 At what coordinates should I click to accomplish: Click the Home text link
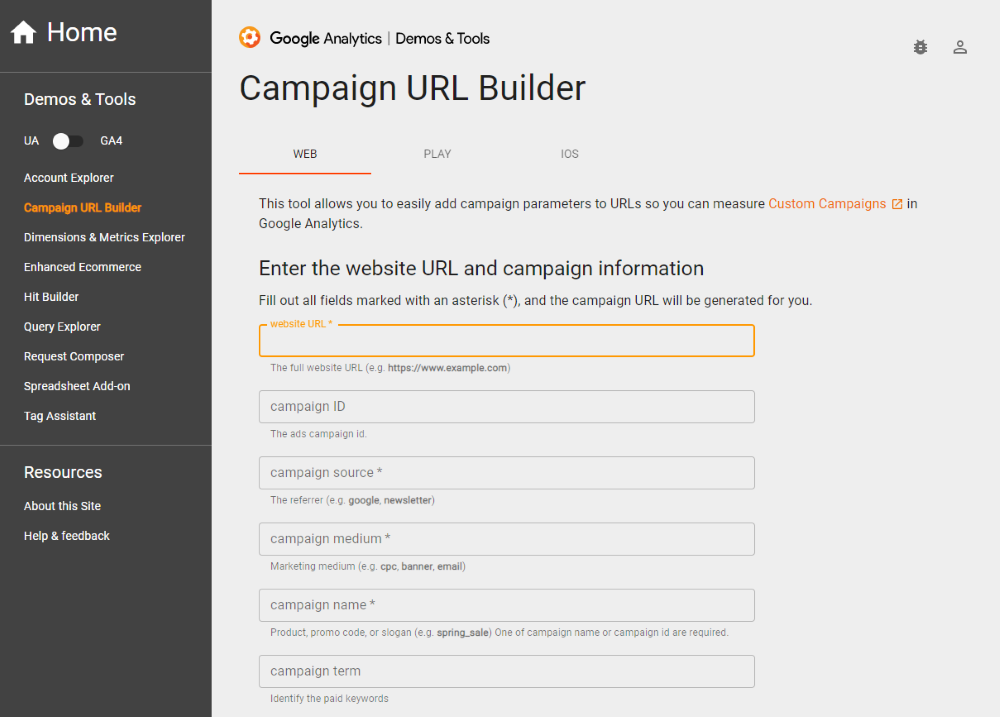point(82,32)
